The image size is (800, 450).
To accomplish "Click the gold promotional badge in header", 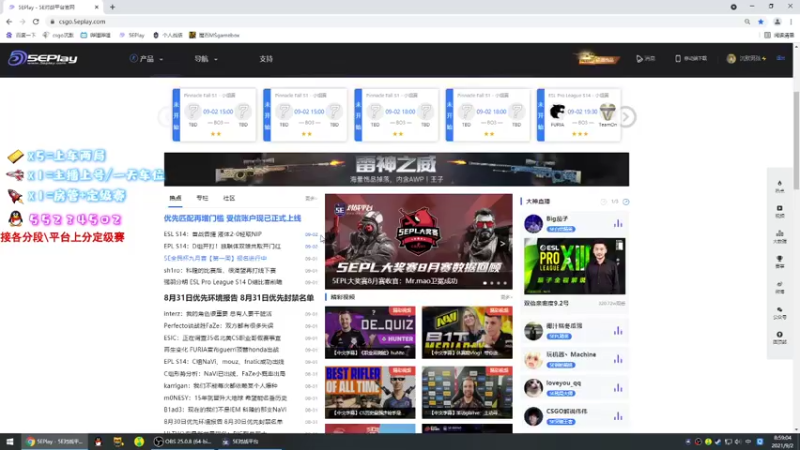I will 597,58.
